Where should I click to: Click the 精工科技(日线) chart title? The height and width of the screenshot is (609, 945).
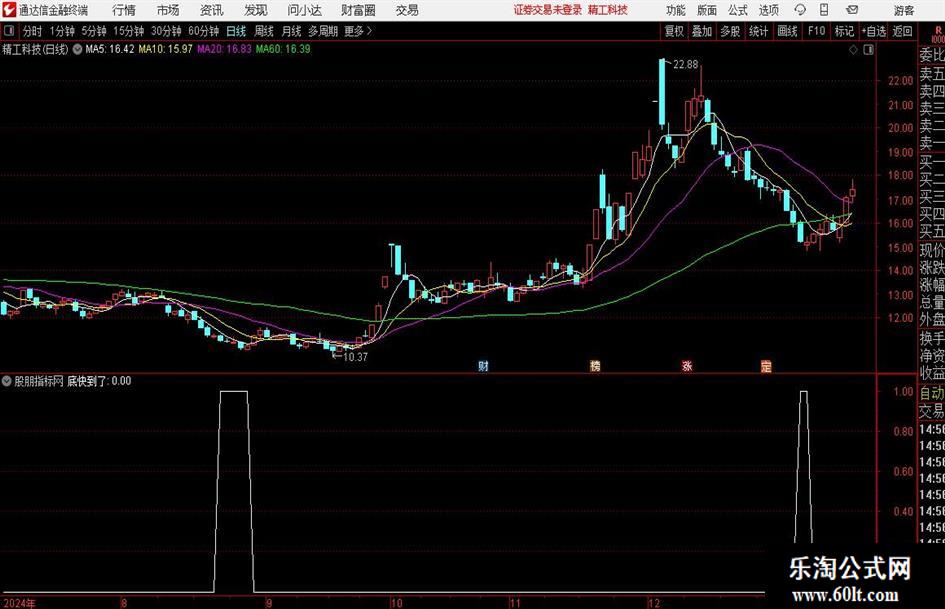click(x=36, y=49)
